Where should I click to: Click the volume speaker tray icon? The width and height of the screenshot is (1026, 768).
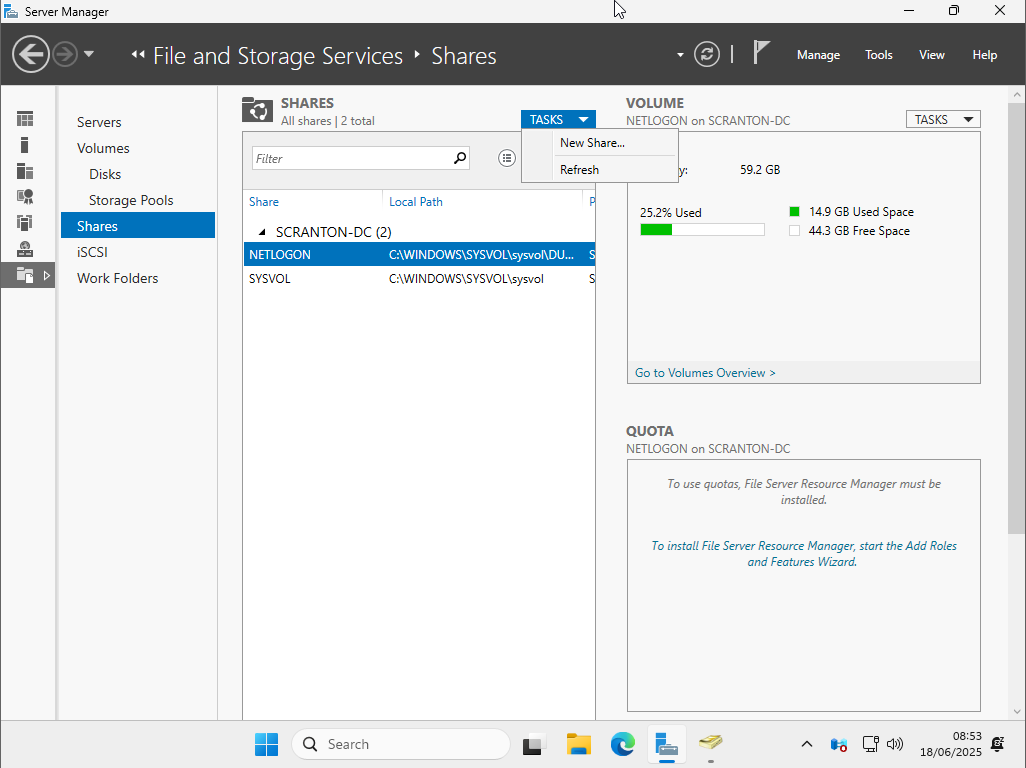tap(894, 744)
